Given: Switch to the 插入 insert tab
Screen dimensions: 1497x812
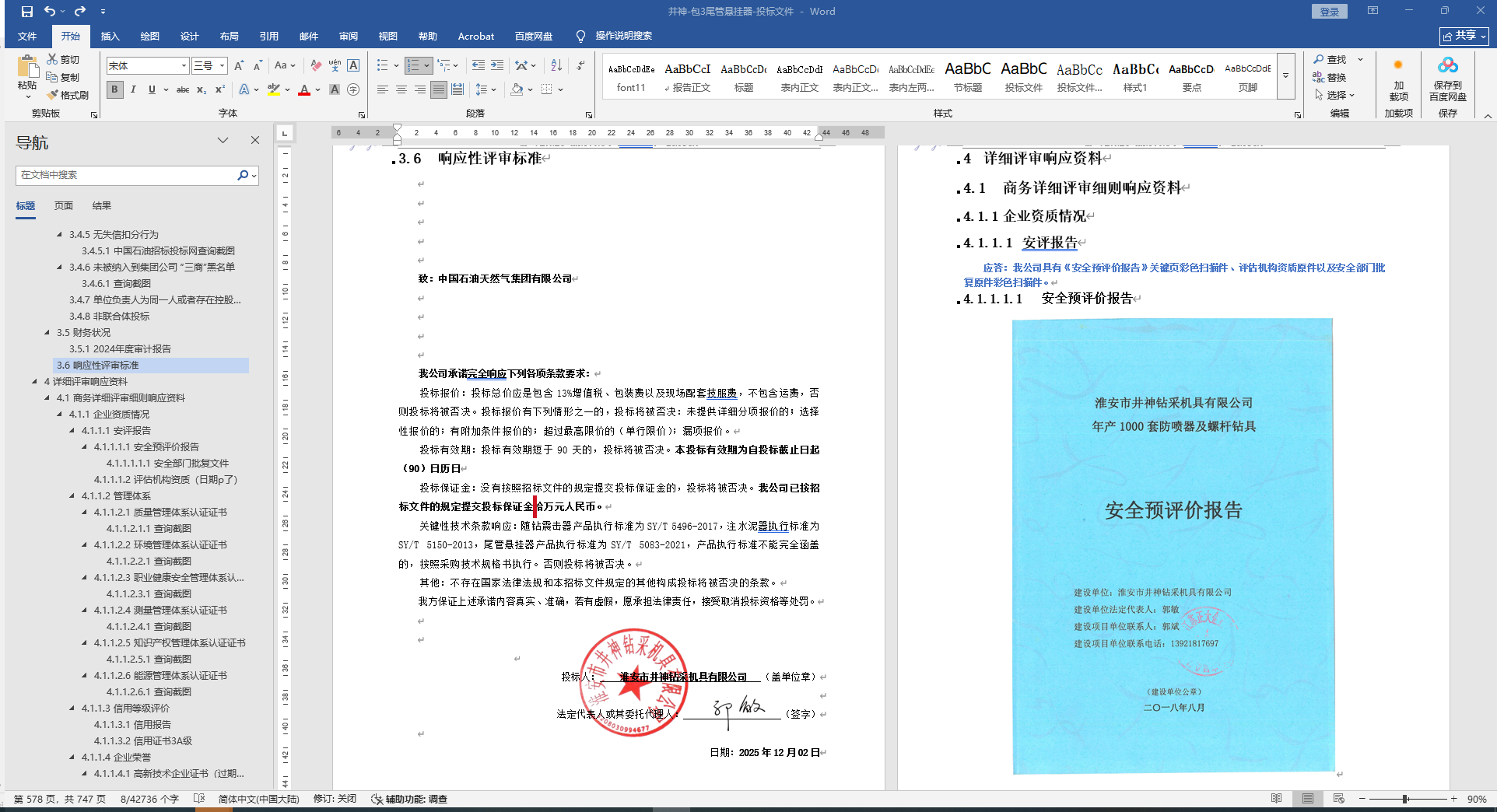Looking at the screenshot, I should coord(110,36).
